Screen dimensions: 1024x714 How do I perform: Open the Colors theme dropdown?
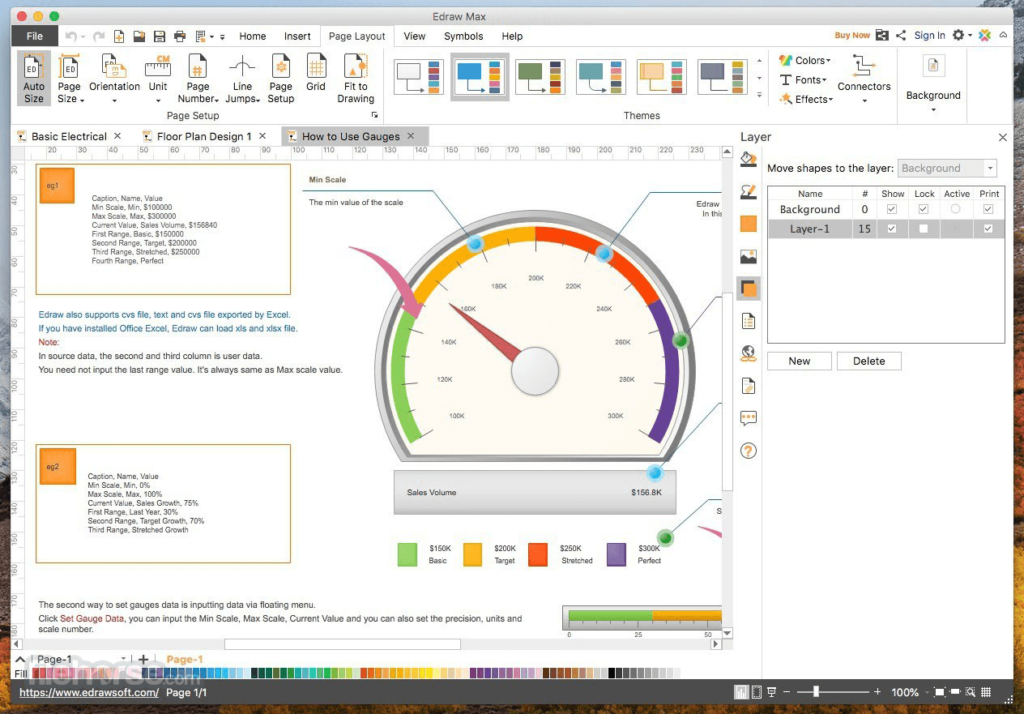click(805, 60)
